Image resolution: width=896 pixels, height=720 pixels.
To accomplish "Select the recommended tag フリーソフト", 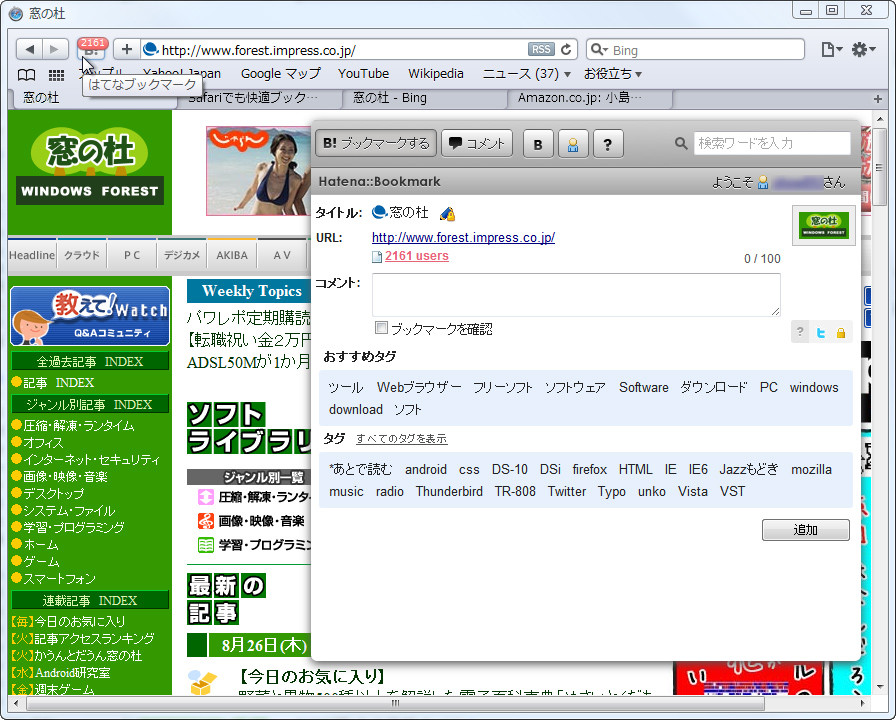I will point(503,387).
